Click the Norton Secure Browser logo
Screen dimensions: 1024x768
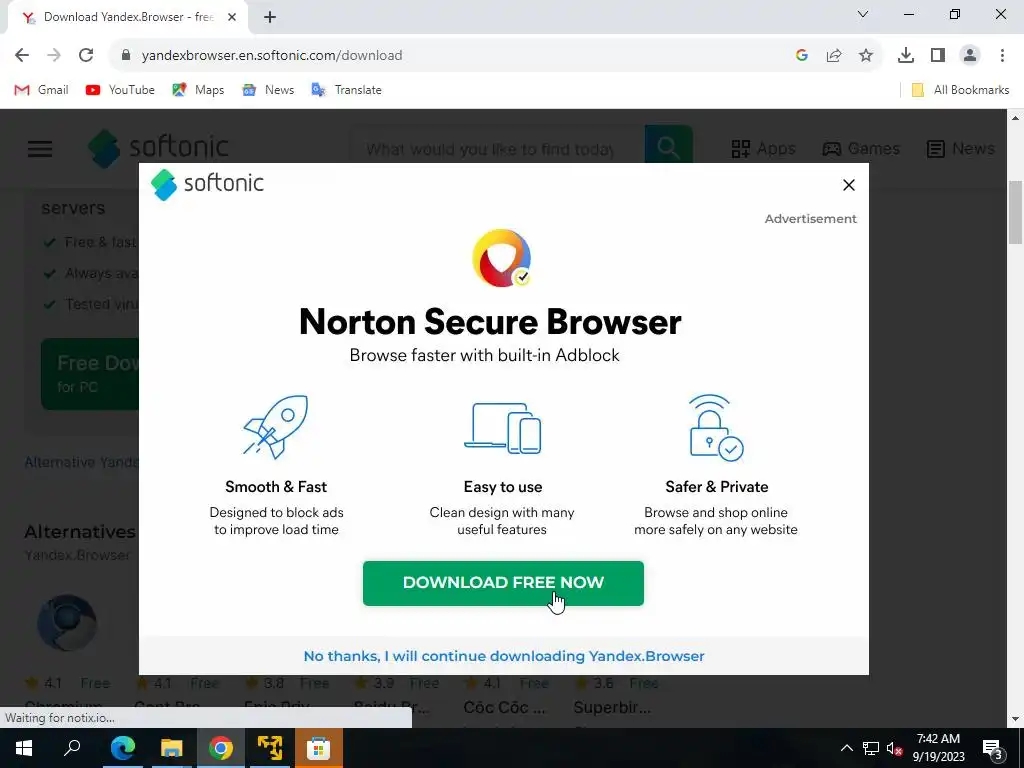(x=502, y=259)
